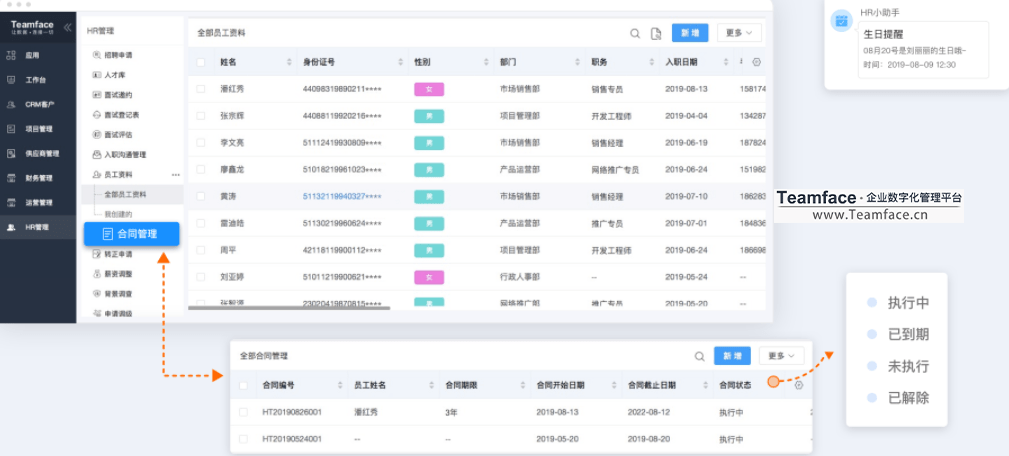Image resolution: width=1009 pixels, height=456 pixels.
Task: Open the 应用 section in the dark sidebar
Action: (x=33, y=55)
